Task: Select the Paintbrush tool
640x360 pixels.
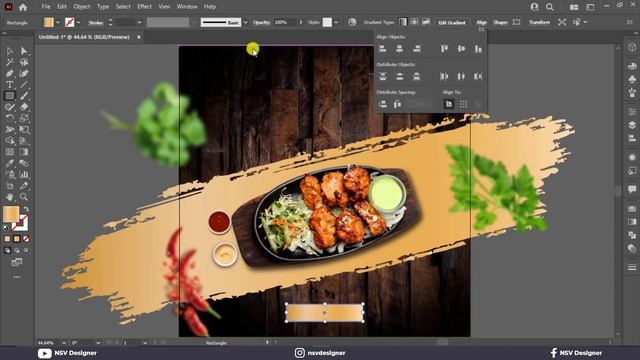Action: tap(24, 96)
